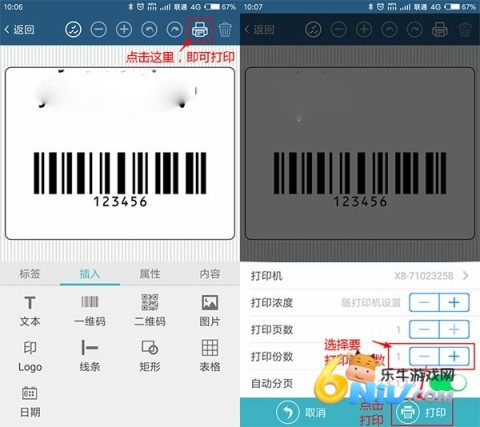Tap the 取消 cancel button
This screenshot has height=427, width=480.
pos(301,413)
